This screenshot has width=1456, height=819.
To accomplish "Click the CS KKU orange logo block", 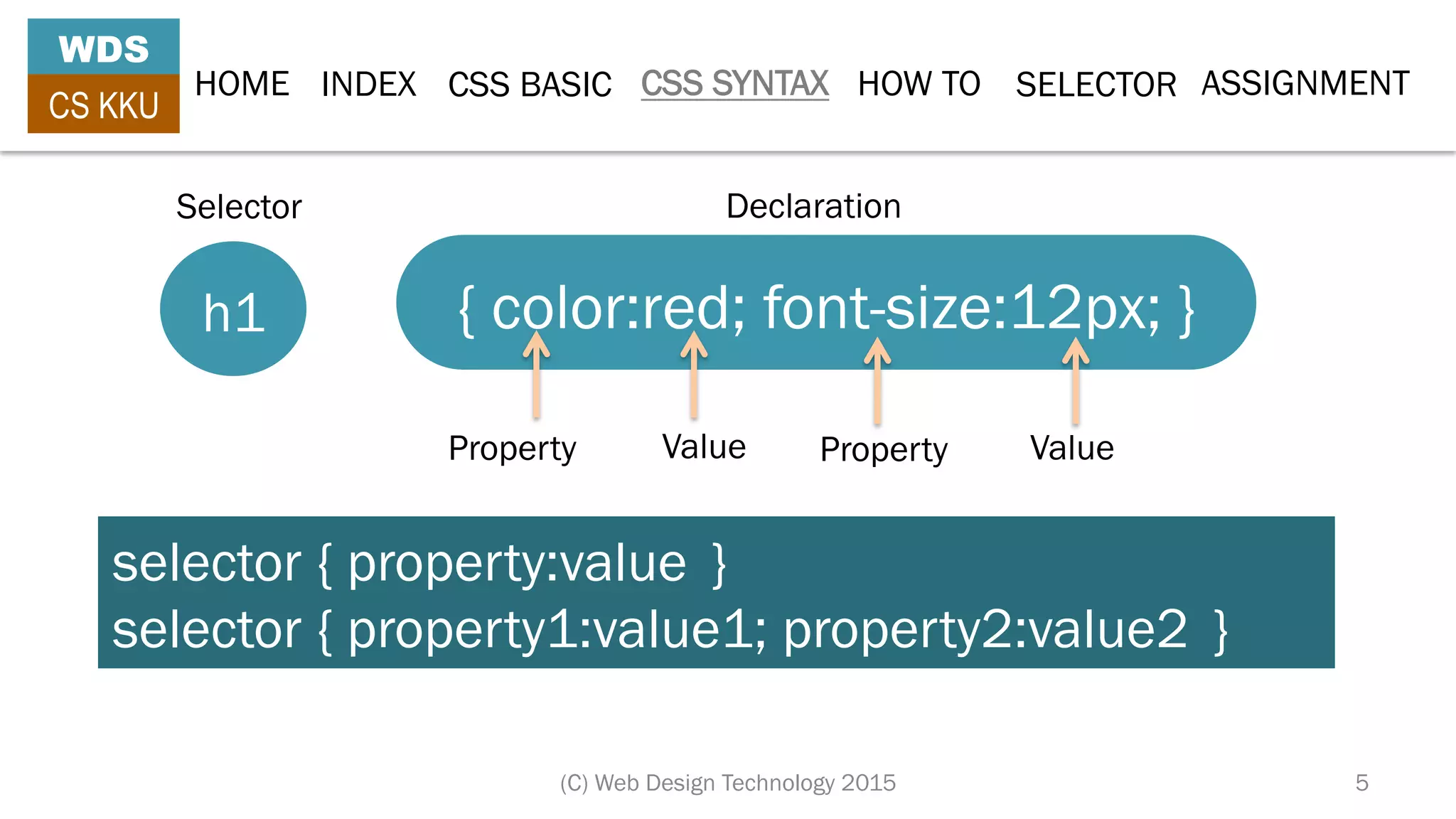I will click(x=104, y=104).
